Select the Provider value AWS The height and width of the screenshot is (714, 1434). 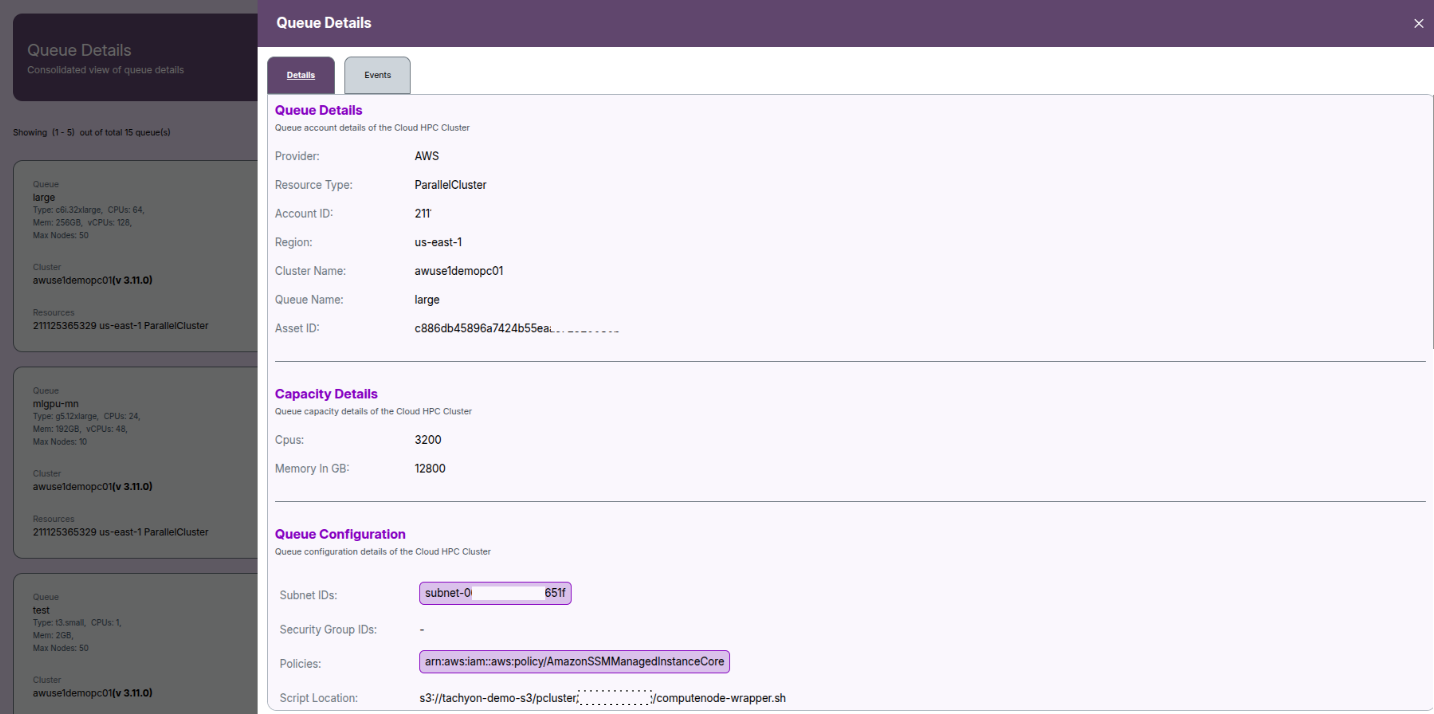pyautogui.click(x=427, y=156)
